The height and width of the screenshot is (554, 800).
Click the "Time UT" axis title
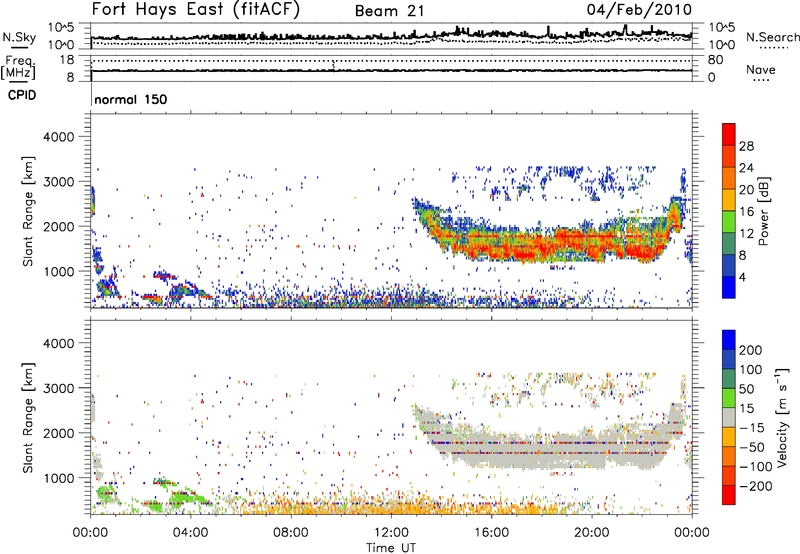click(391, 548)
